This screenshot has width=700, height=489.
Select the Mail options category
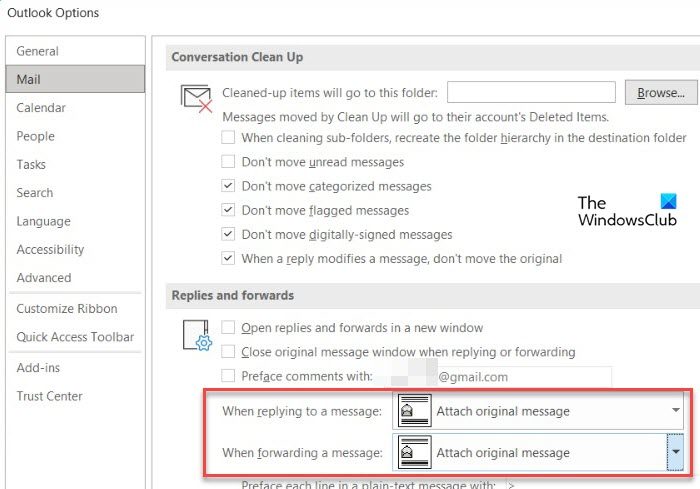(x=75, y=79)
